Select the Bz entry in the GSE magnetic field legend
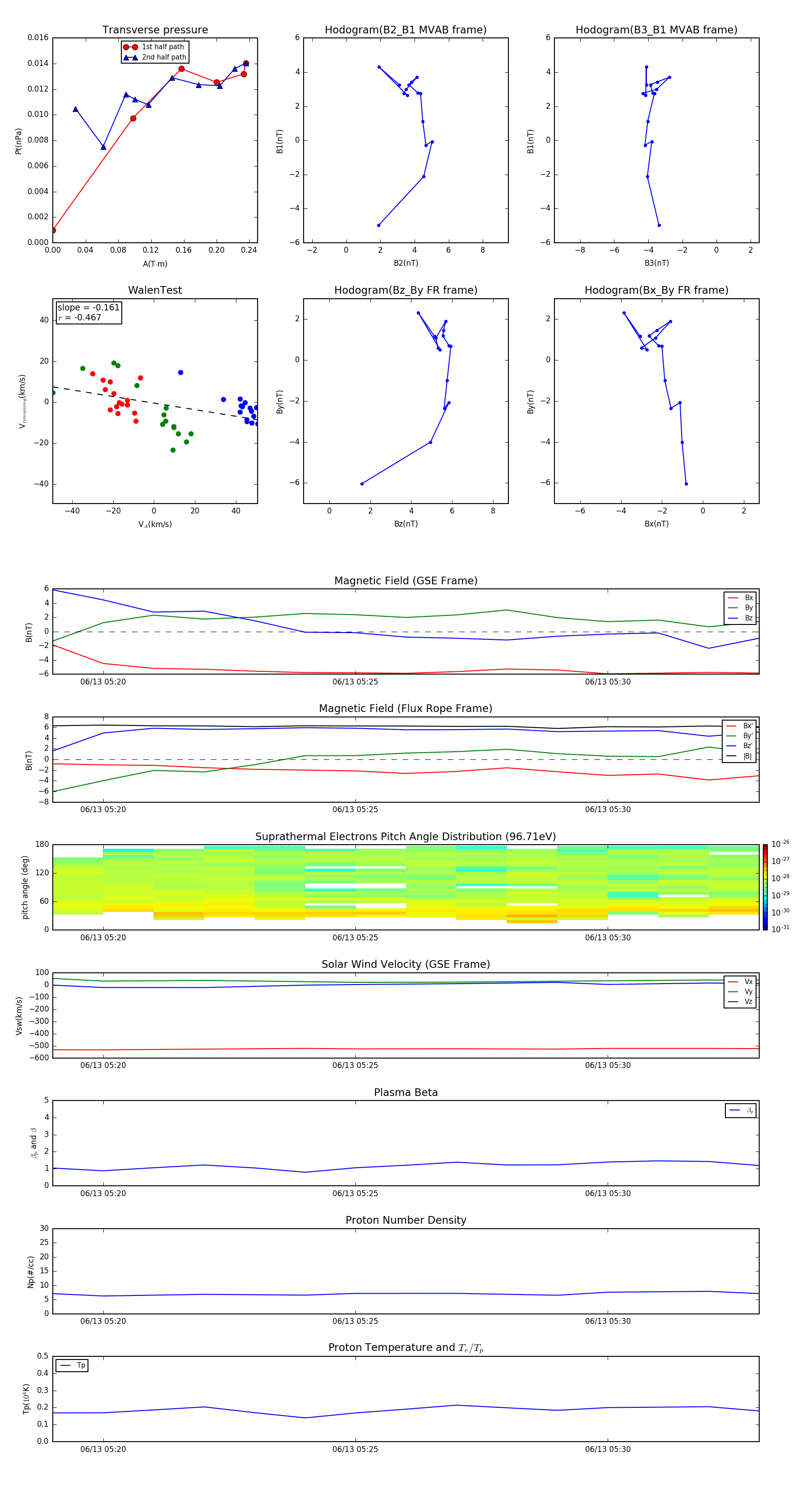 740,619
